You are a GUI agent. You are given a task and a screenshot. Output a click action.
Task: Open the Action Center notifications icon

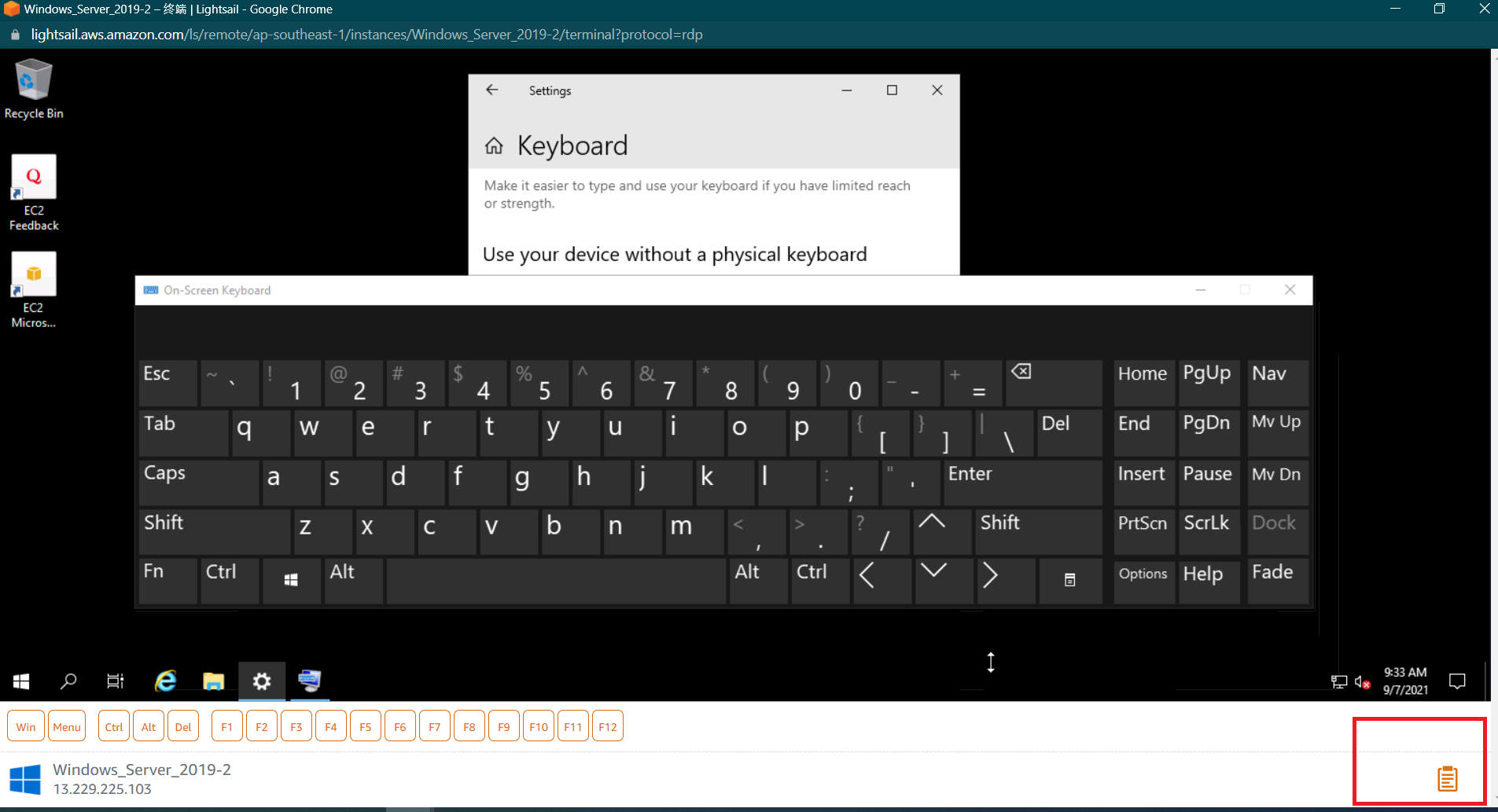tap(1457, 682)
